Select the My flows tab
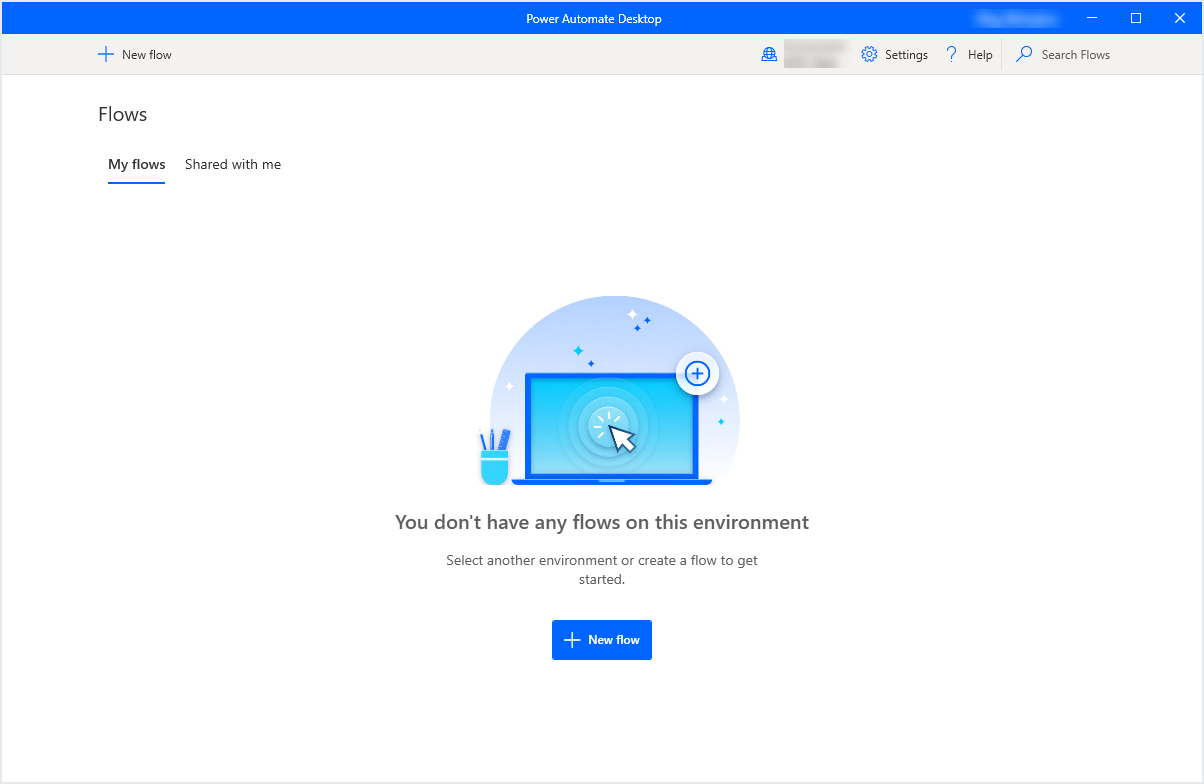 click(136, 164)
